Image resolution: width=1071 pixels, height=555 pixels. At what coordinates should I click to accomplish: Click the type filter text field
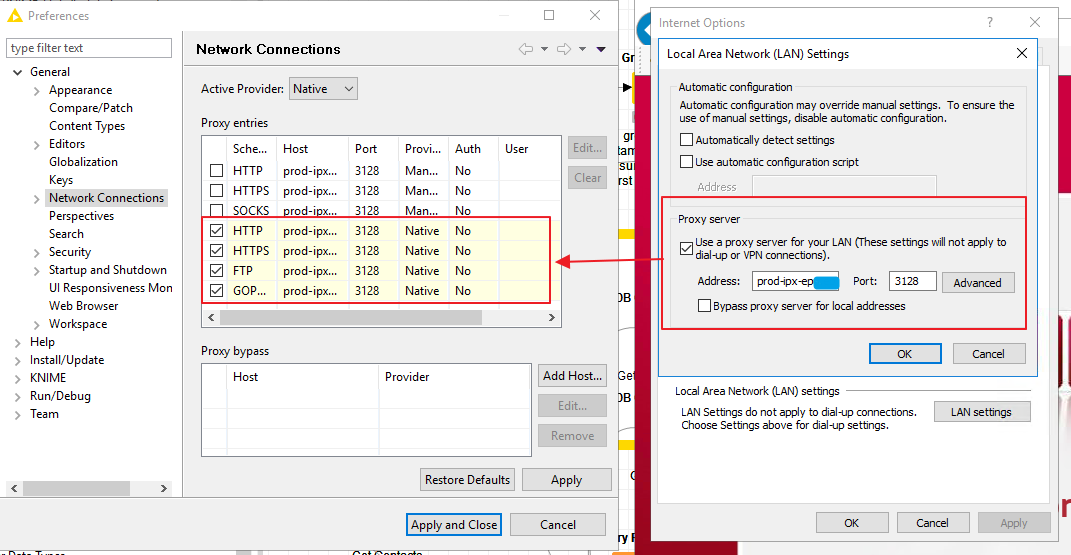pyautogui.click(x=88, y=48)
